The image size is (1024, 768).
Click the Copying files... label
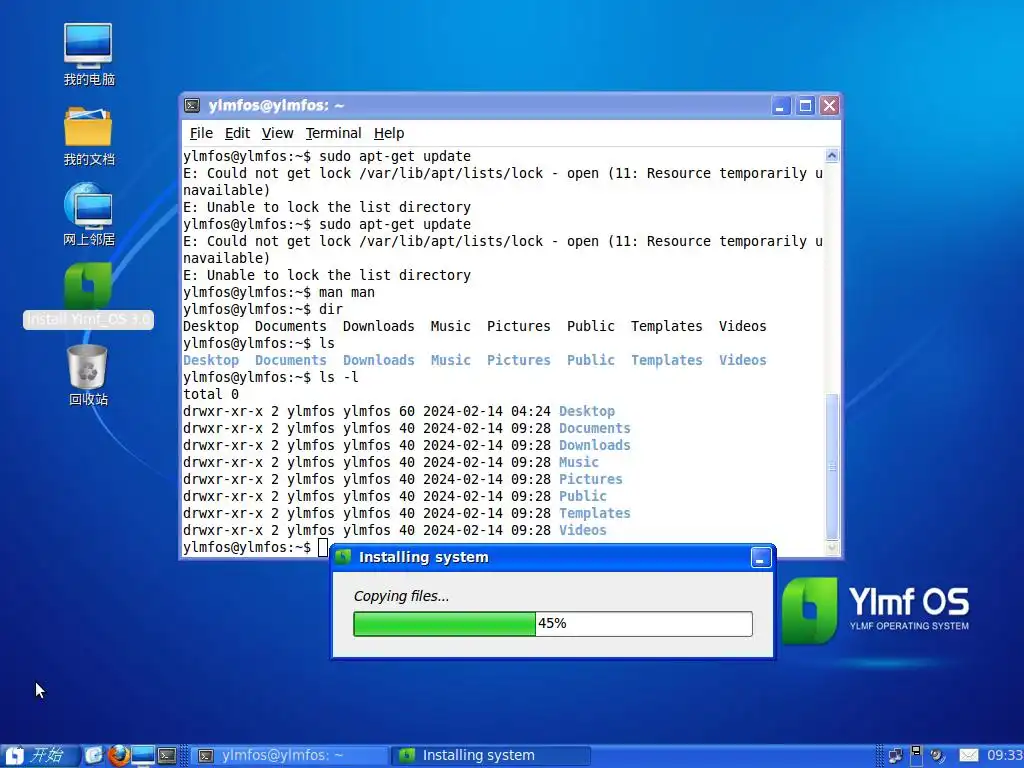(401, 596)
